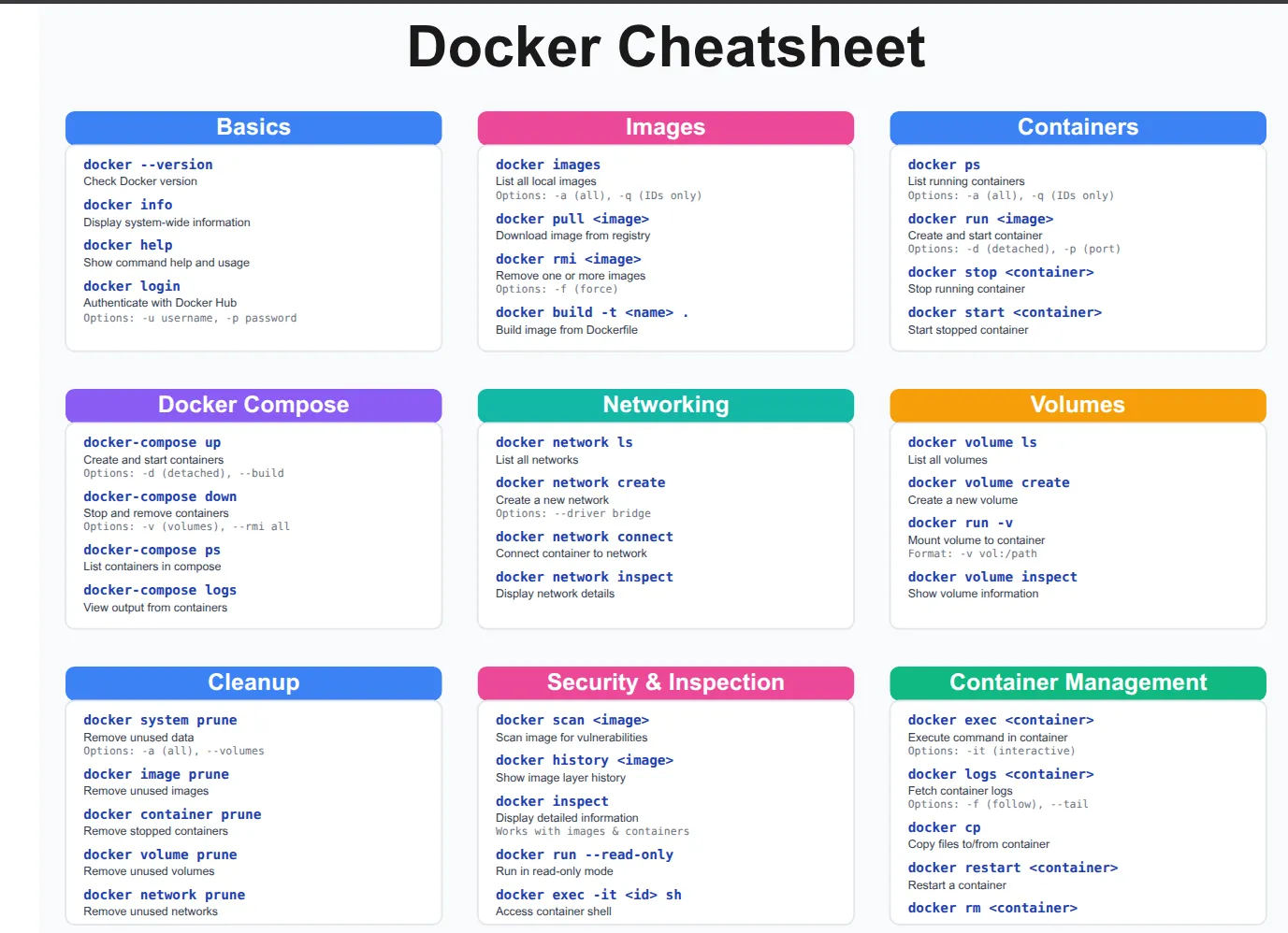Click the 'docker exec <container>' command
1288x933 pixels.
click(x=1001, y=720)
